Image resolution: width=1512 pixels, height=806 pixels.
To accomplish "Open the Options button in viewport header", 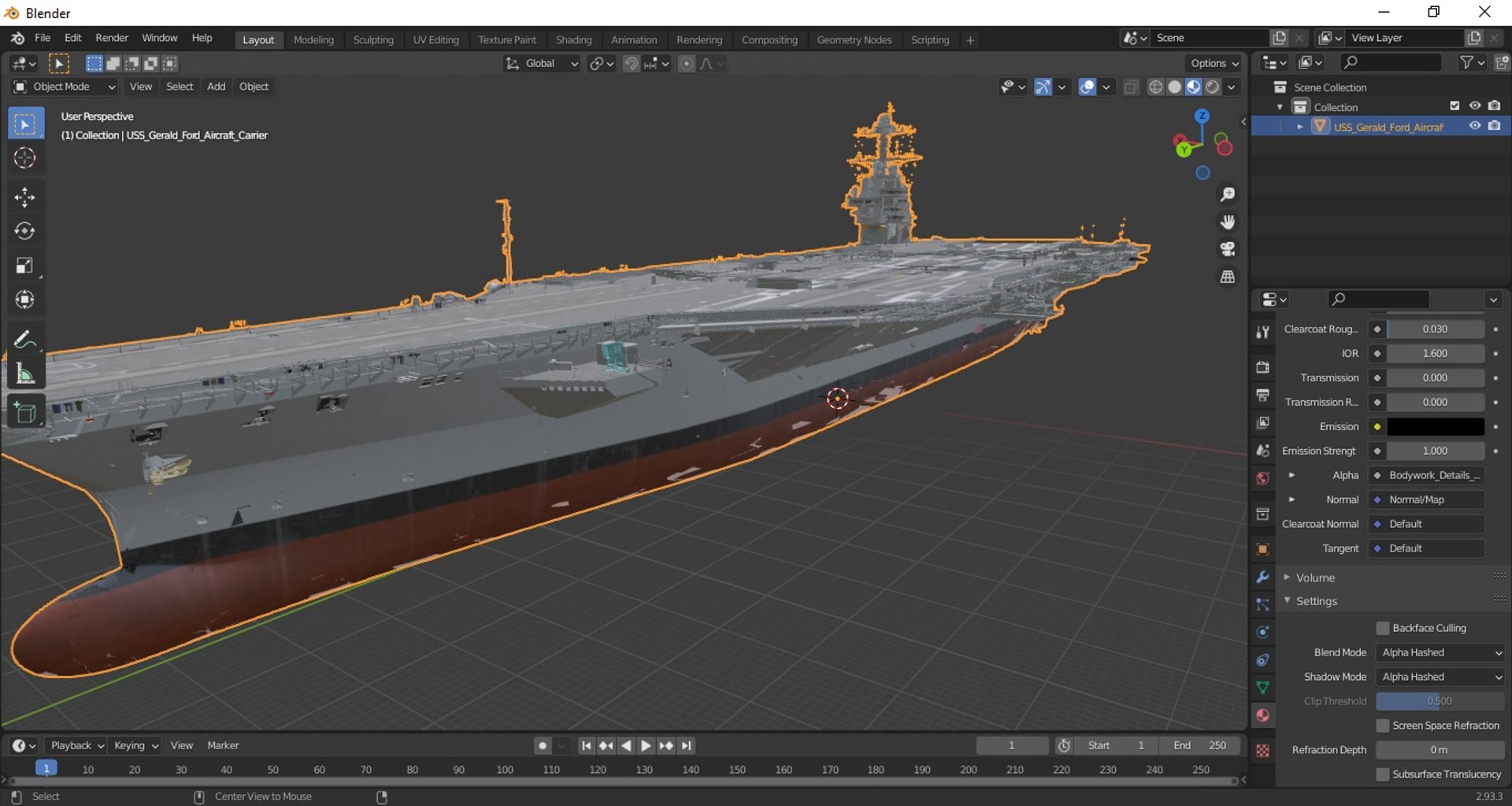I will coord(1214,64).
